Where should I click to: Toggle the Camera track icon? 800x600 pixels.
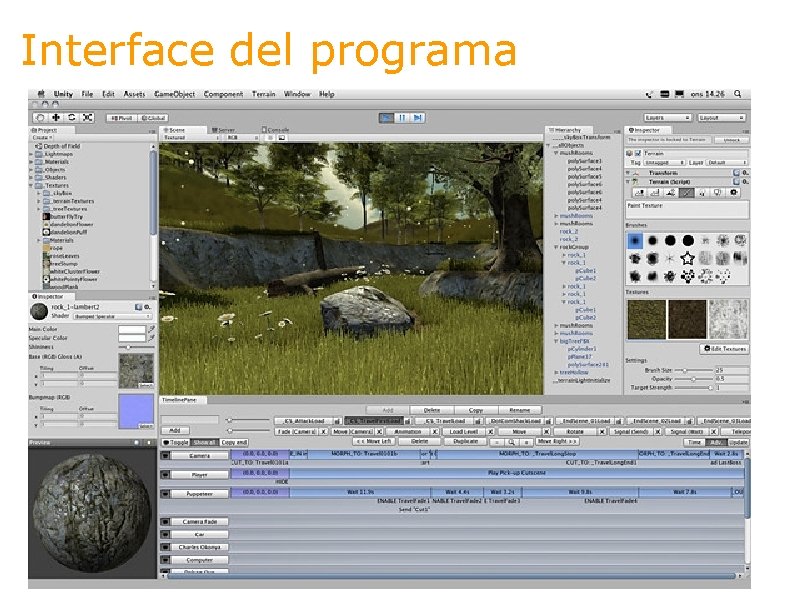[165, 455]
